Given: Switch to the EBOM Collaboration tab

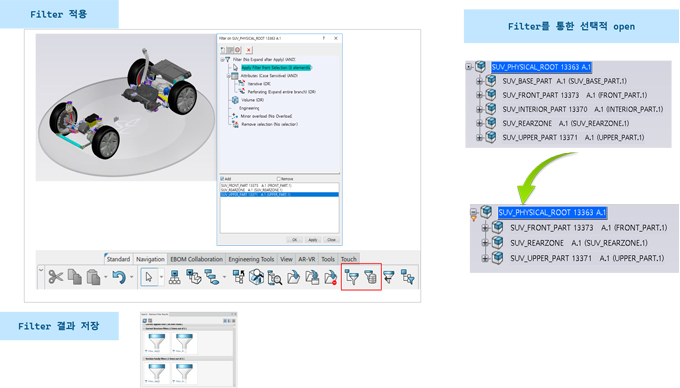Looking at the screenshot, I should (x=196, y=259).
